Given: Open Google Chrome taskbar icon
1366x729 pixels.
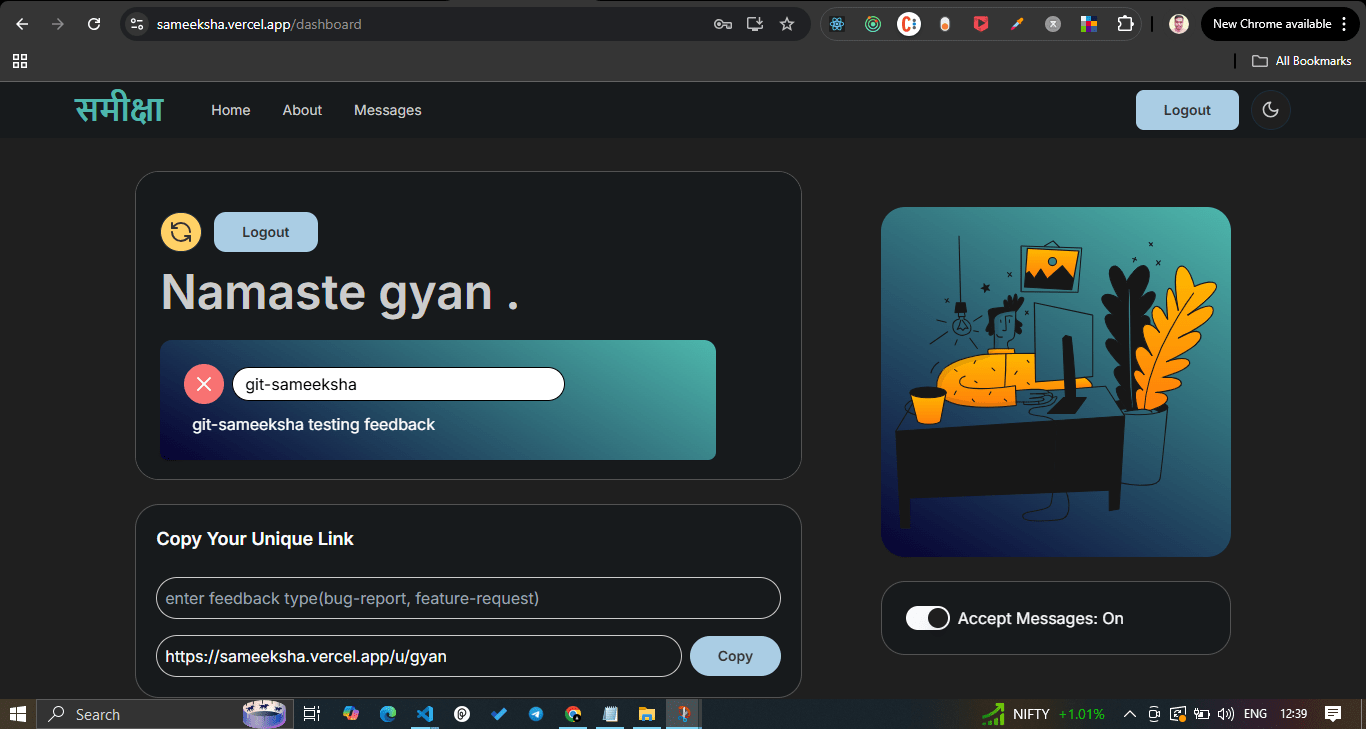Looking at the screenshot, I should pyautogui.click(x=573, y=714).
